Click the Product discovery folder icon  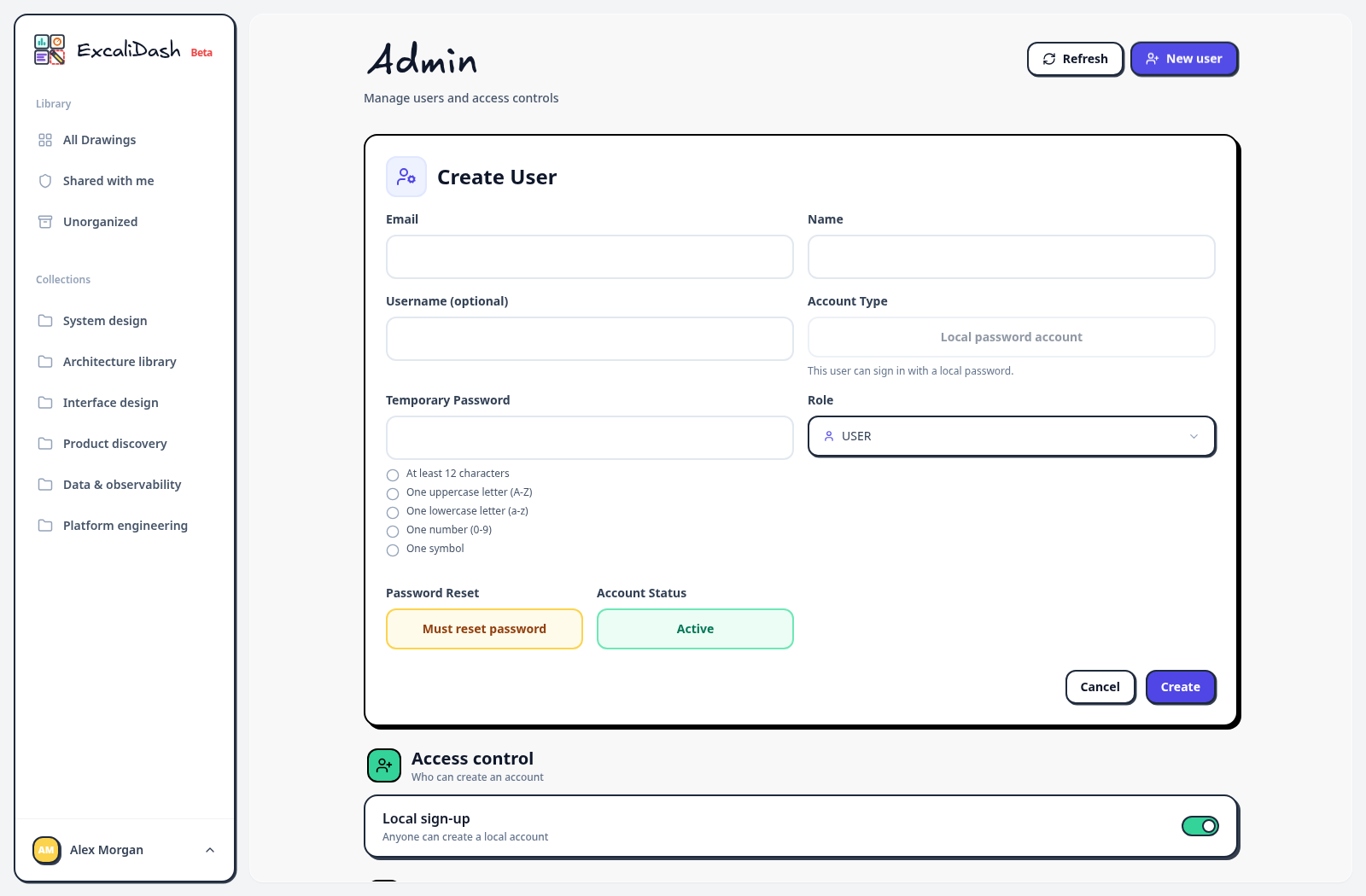pyautogui.click(x=45, y=444)
